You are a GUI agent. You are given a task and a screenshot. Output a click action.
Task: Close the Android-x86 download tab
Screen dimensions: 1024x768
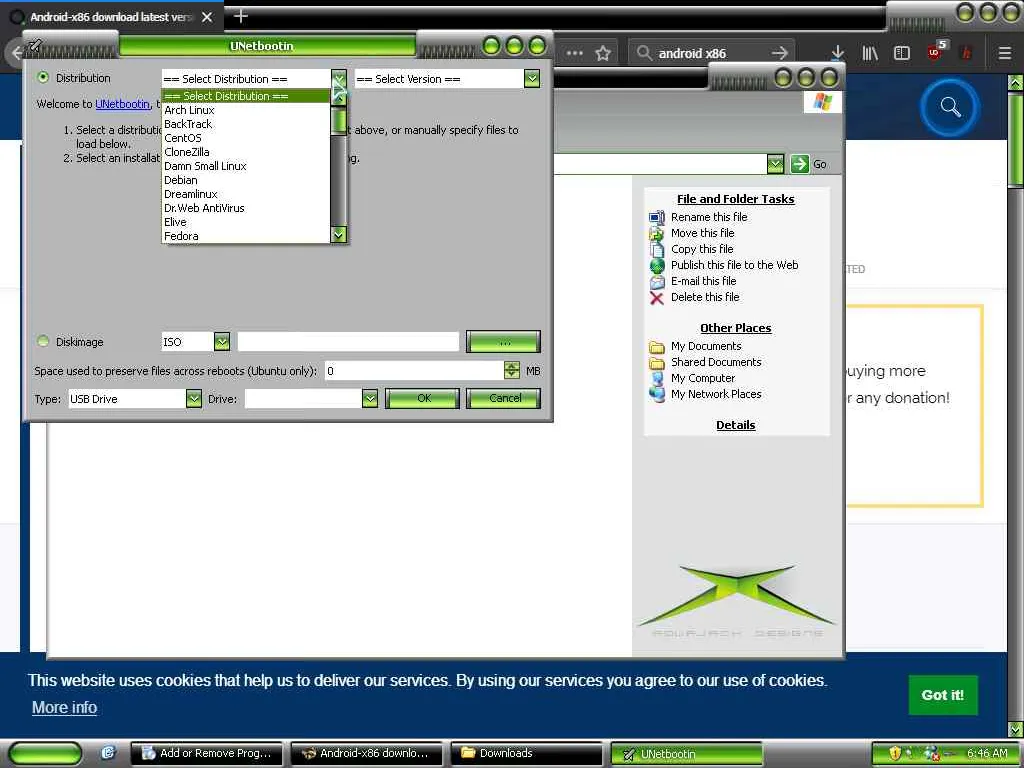pyautogui.click(x=207, y=17)
